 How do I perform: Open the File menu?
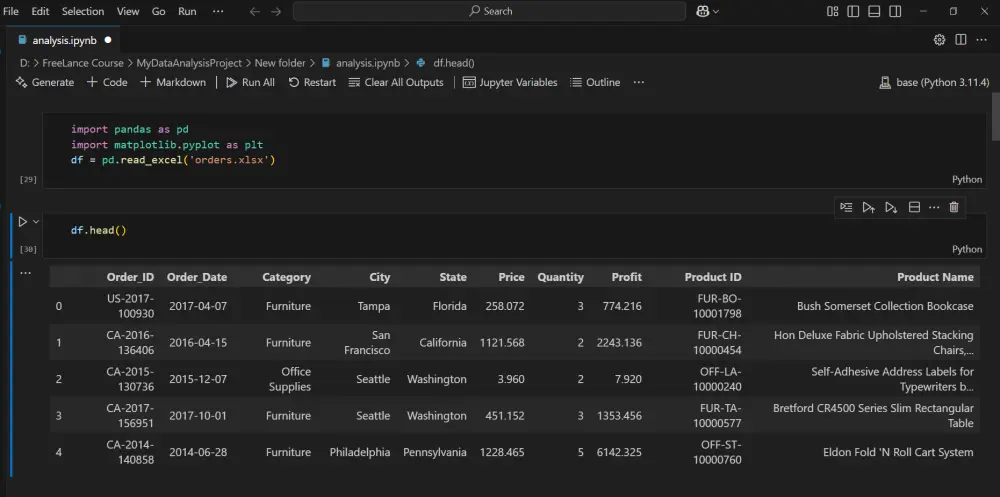click(x=11, y=11)
